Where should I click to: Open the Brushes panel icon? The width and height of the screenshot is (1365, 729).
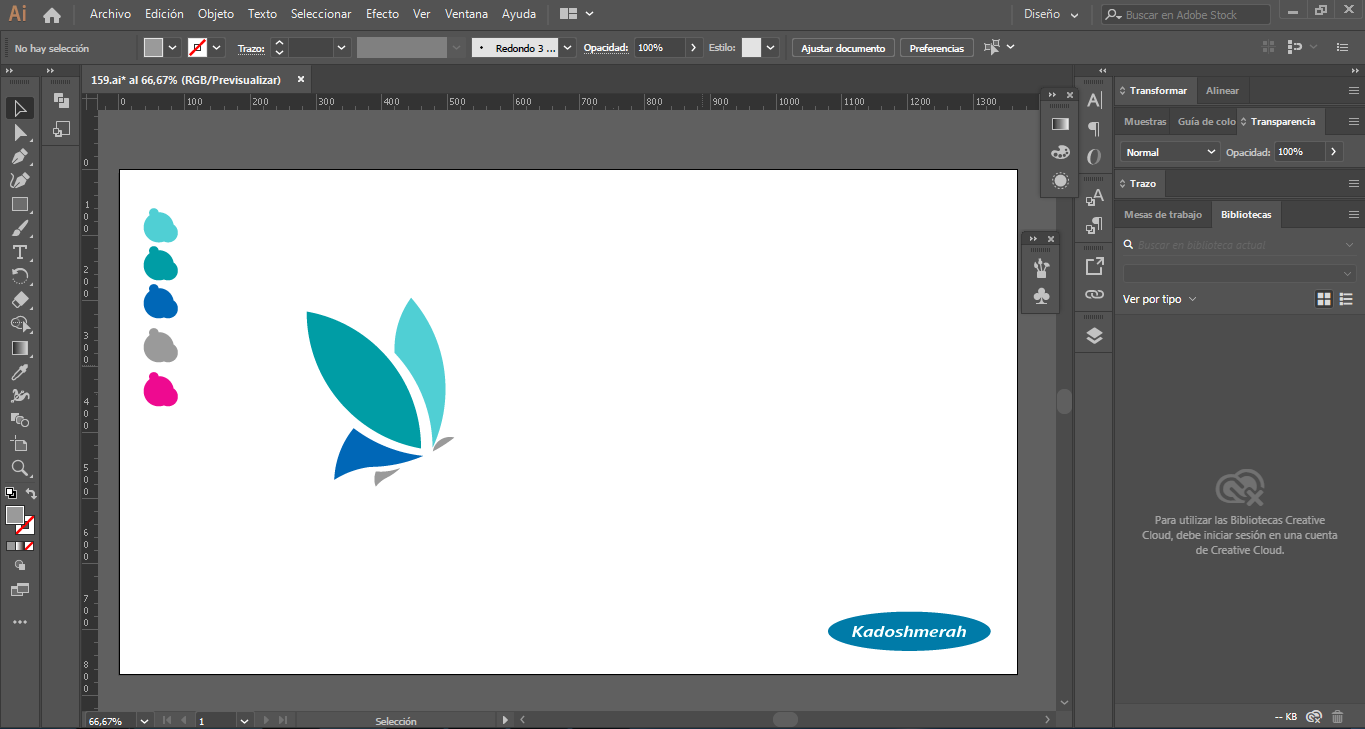(1041, 268)
